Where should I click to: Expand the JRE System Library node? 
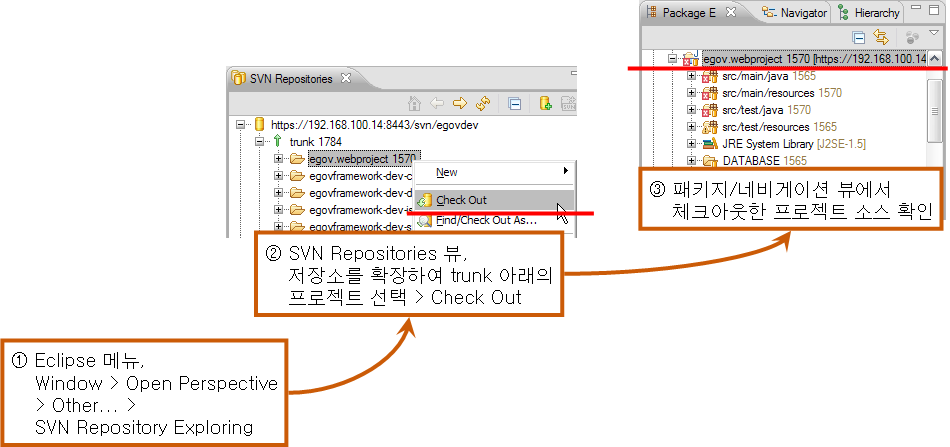[691, 144]
